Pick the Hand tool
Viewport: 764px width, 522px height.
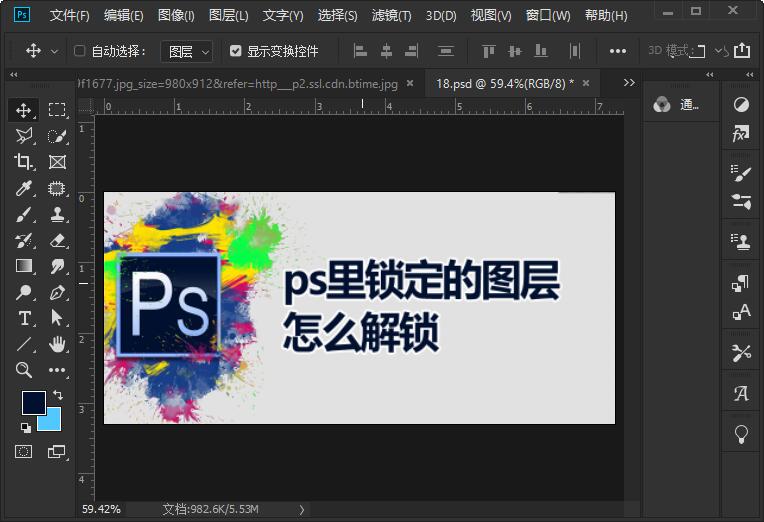click(57, 344)
